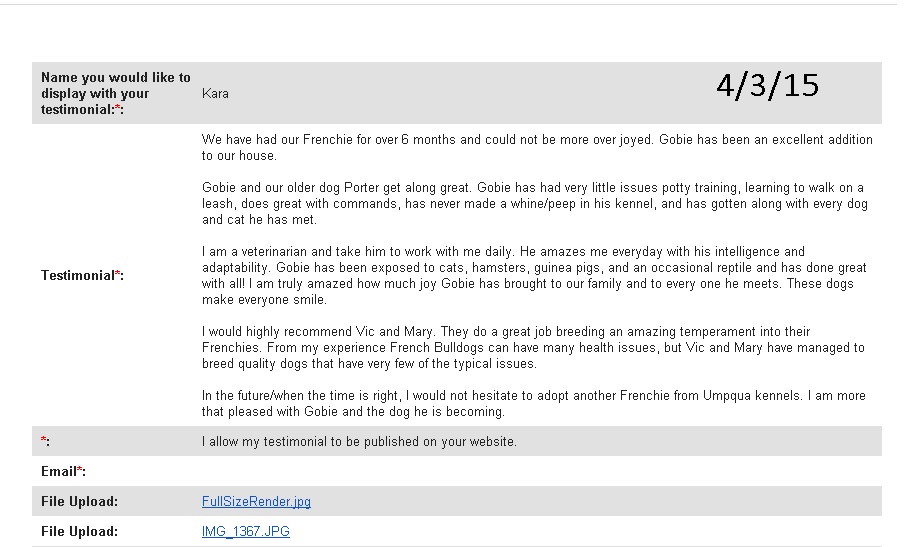Click the Email field label
The width and height of the screenshot is (913, 547).
[x=63, y=471]
